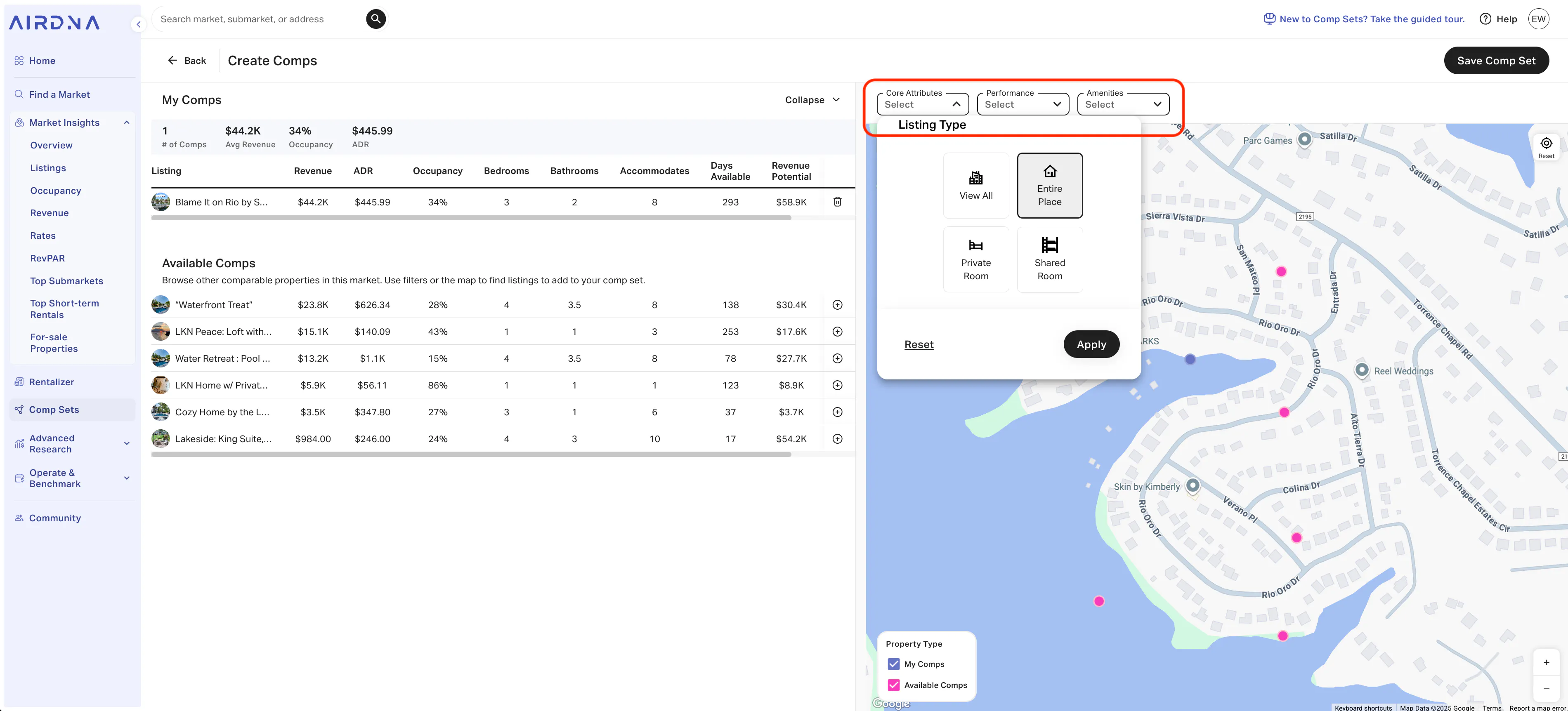Screen dimensions: 1568x711
Task: Add LKN Peace: Loft listing with plus icon
Action: point(837,332)
